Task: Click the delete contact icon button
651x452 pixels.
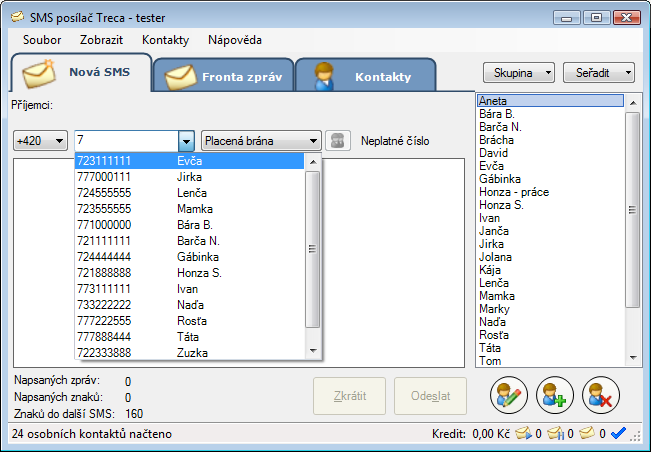Action: coord(601,395)
